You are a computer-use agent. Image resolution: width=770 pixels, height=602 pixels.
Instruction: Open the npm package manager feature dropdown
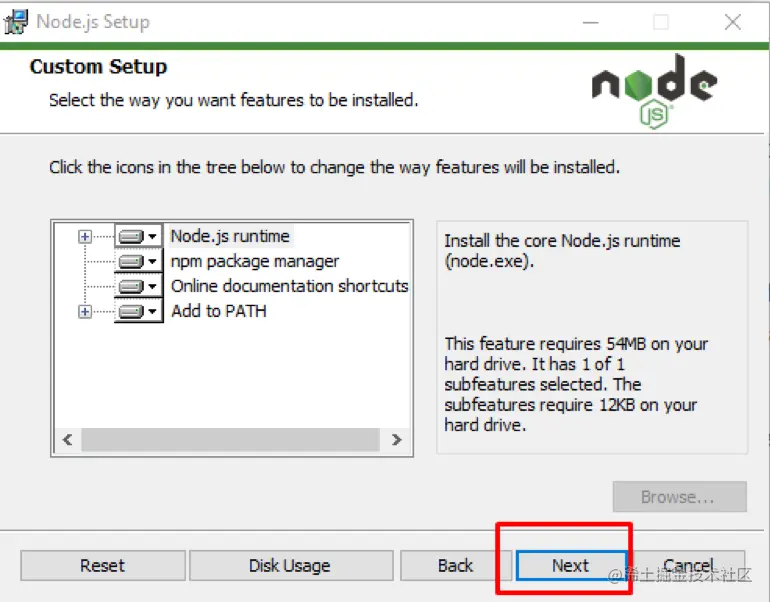(138, 261)
